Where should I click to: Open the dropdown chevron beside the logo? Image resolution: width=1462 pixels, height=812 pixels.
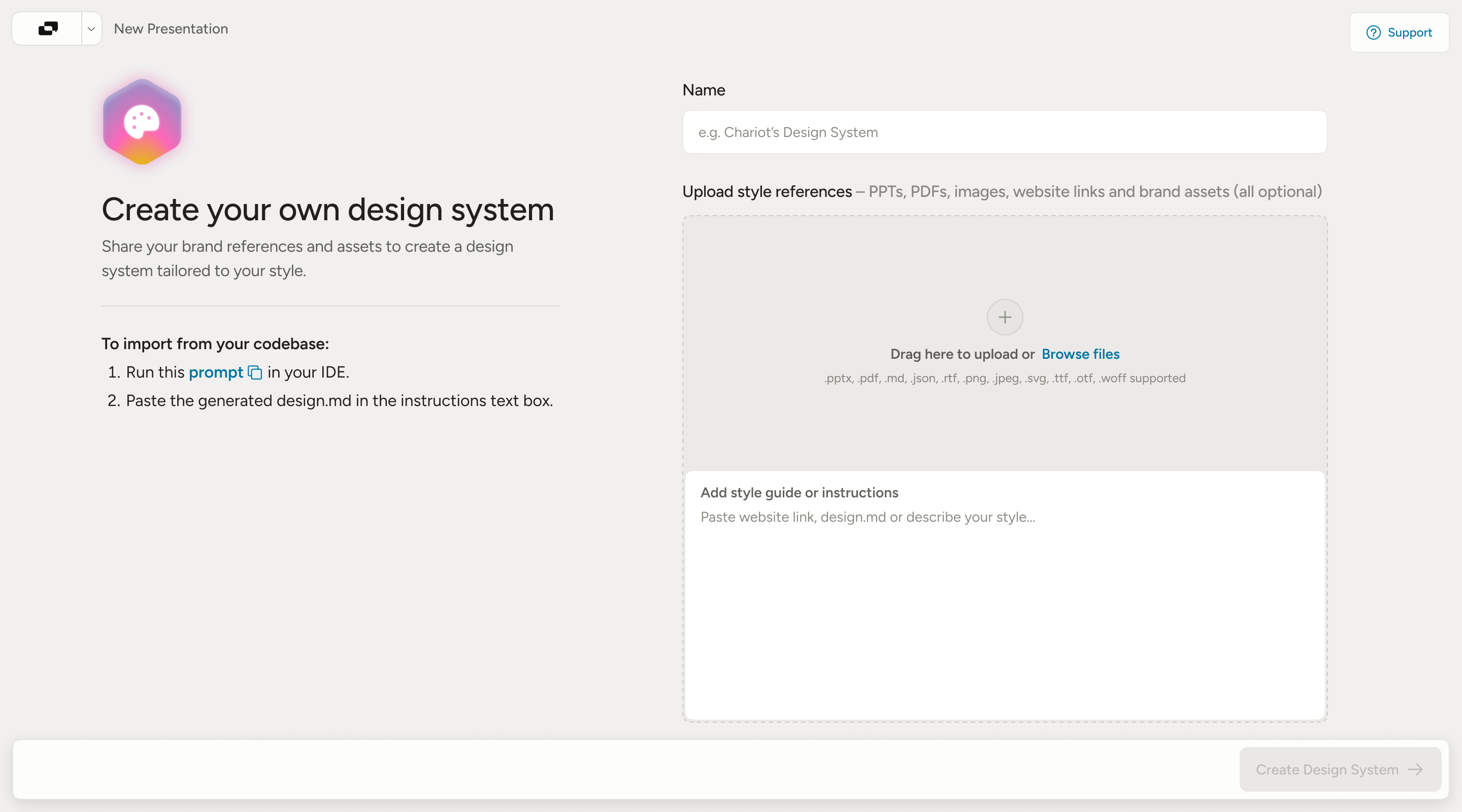(91, 29)
